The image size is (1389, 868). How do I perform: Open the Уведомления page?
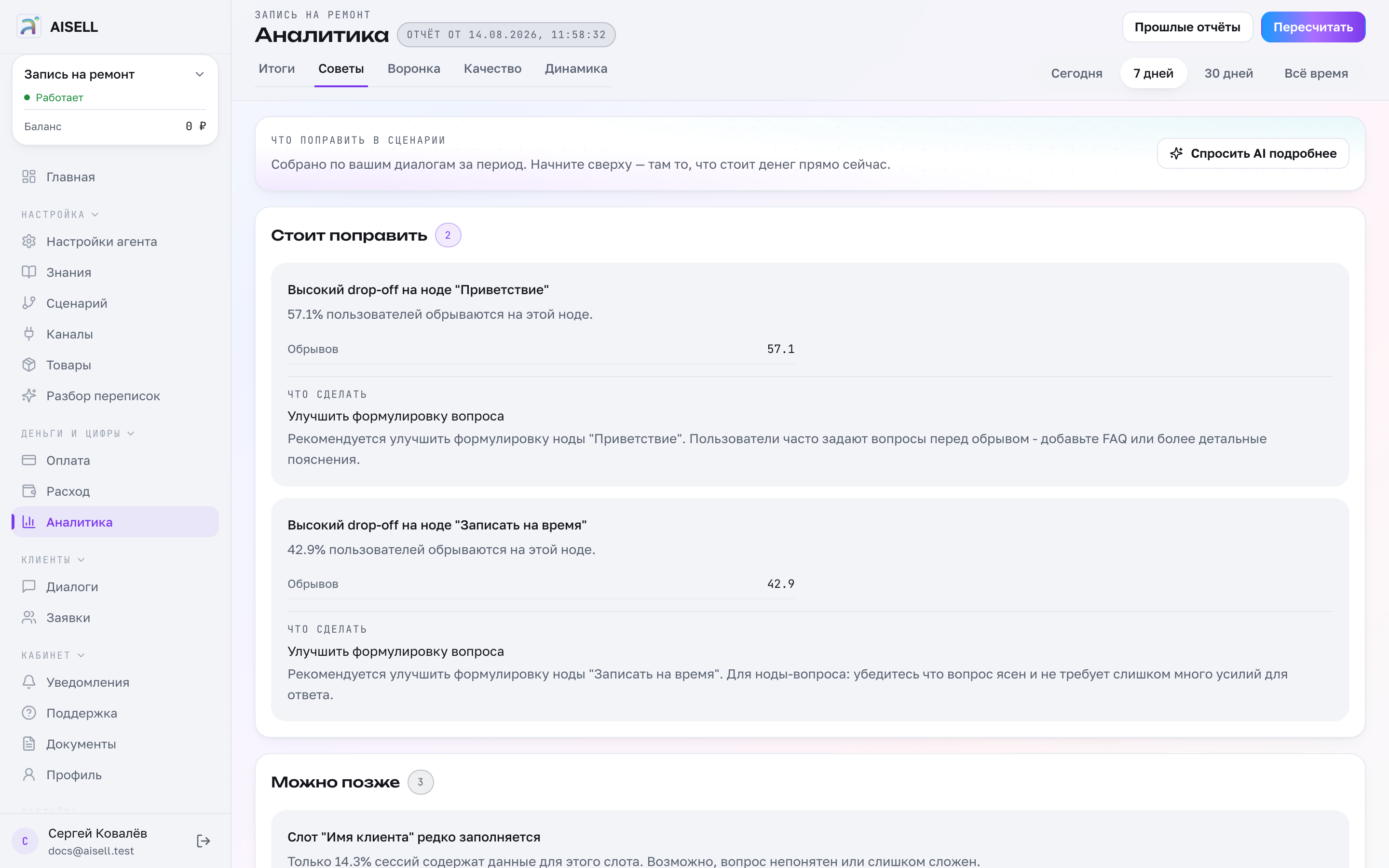click(x=115, y=682)
